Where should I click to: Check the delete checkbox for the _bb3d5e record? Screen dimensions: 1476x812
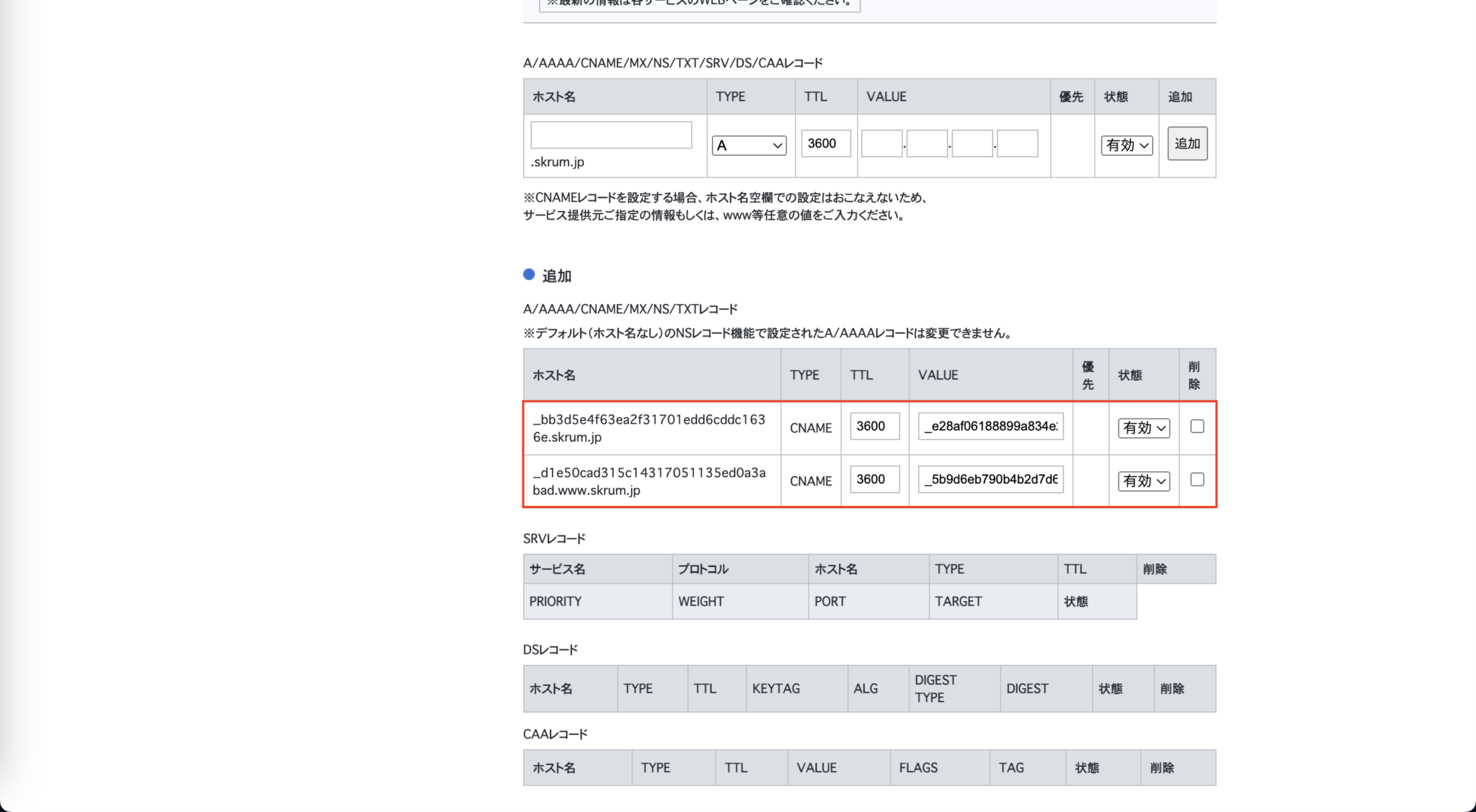[1196, 427]
